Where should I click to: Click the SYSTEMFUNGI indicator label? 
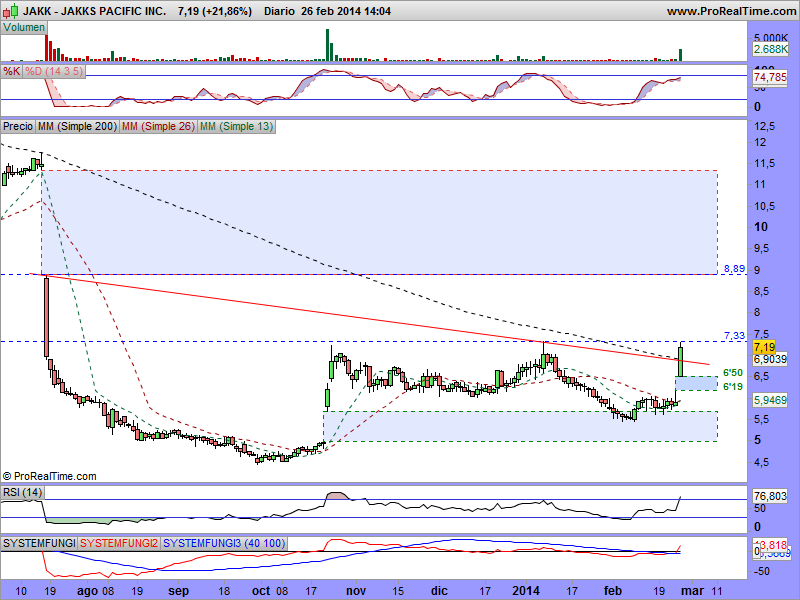[x=39, y=543]
